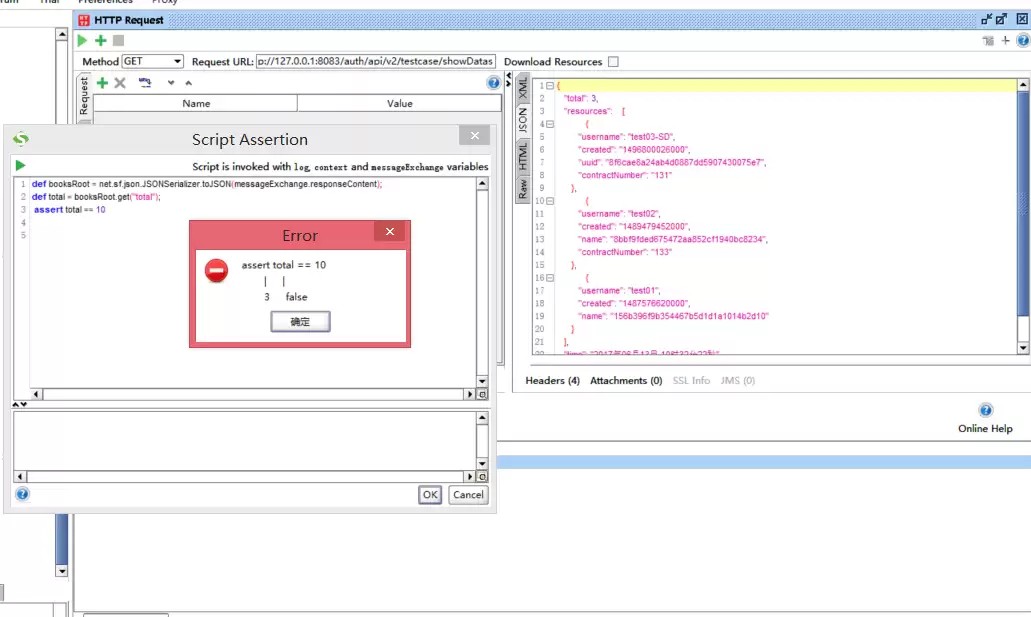1031x617 pixels.
Task: Confirm the Error dialog with 确定 button
Action: [x=300, y=322]
